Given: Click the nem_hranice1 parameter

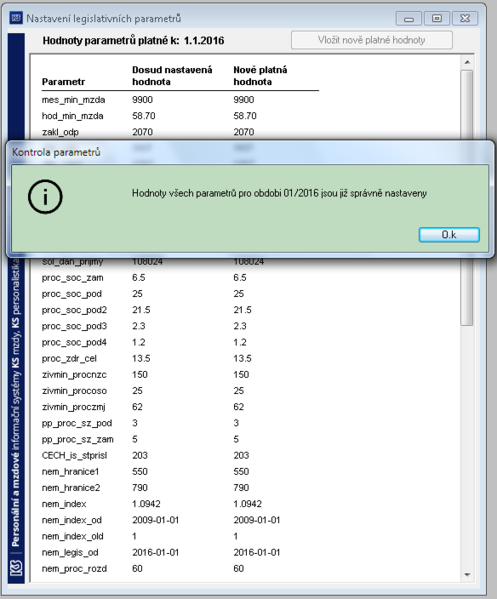Looking at the screenshot, I should click(70, 471).
